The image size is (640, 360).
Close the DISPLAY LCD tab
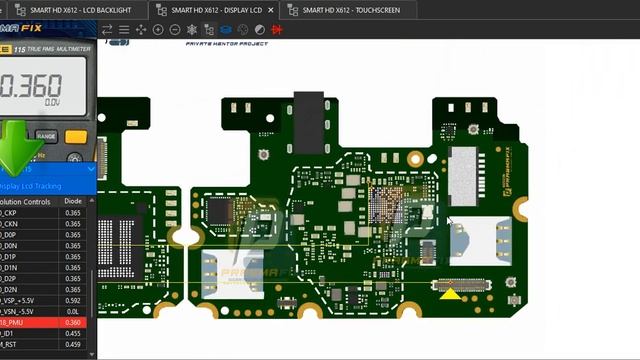(271, 10)
